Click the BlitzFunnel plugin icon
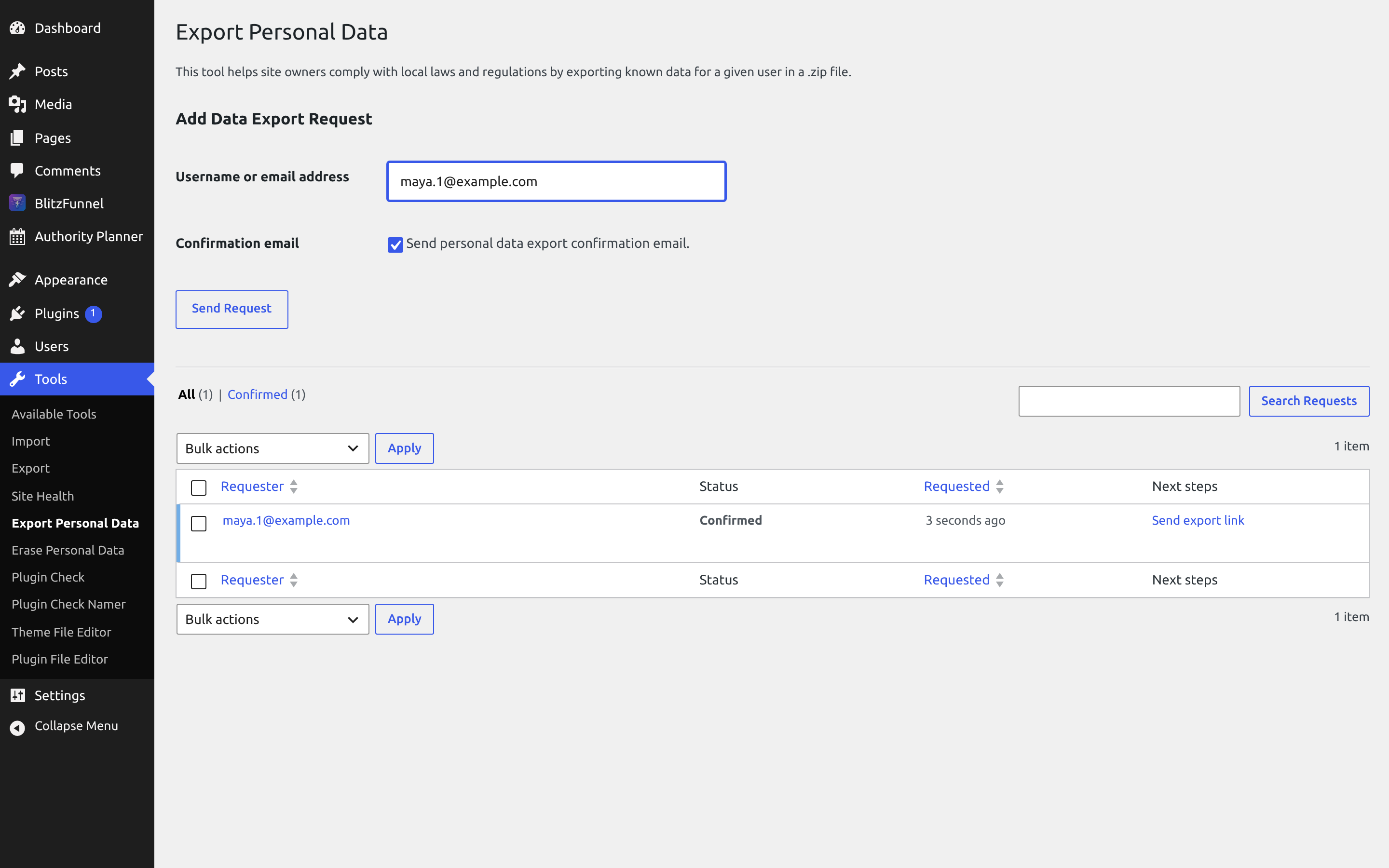The height and width of the screenshot is (868, 1389). 17,203
